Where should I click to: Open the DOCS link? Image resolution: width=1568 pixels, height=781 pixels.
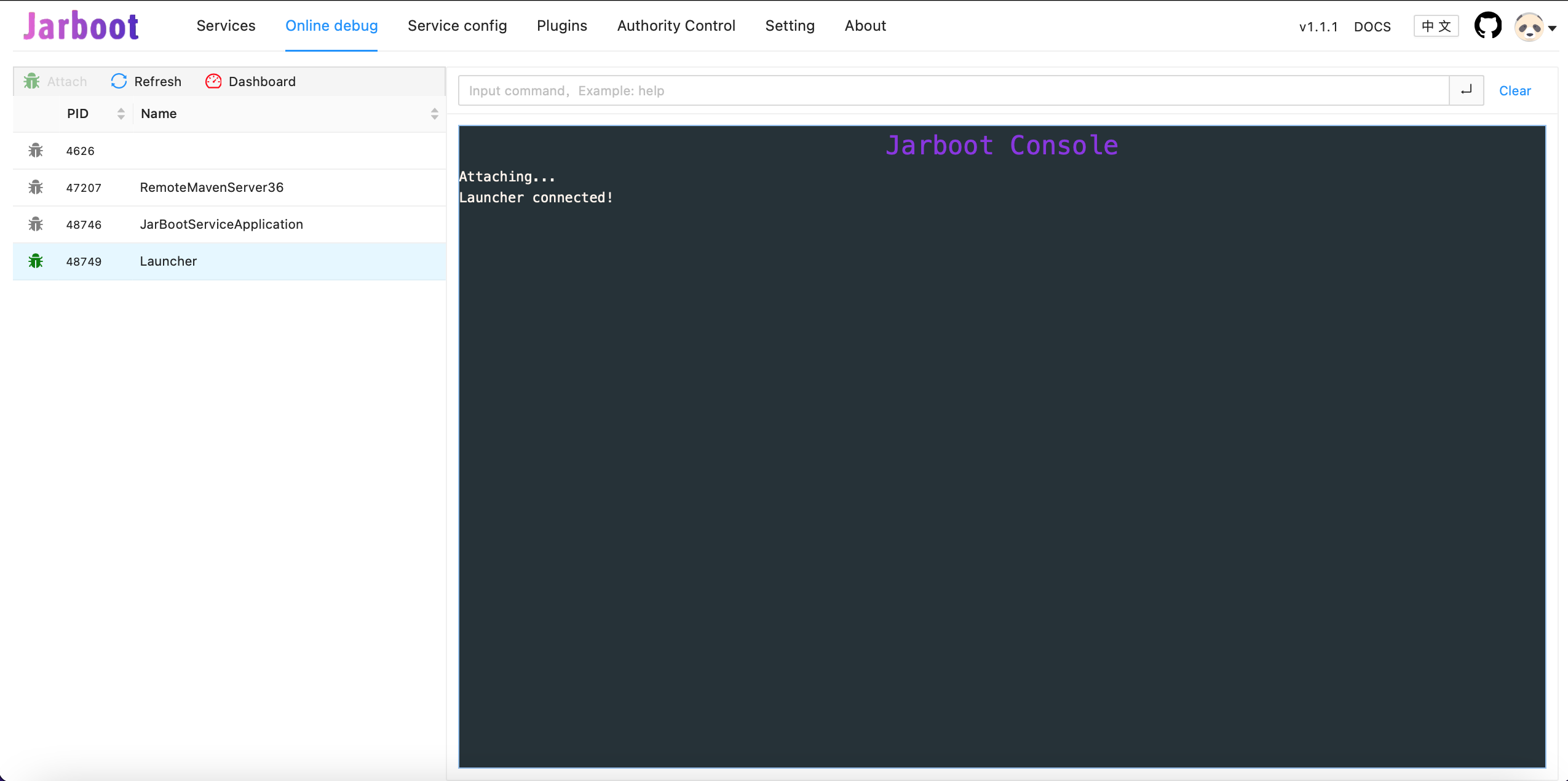1372,27
